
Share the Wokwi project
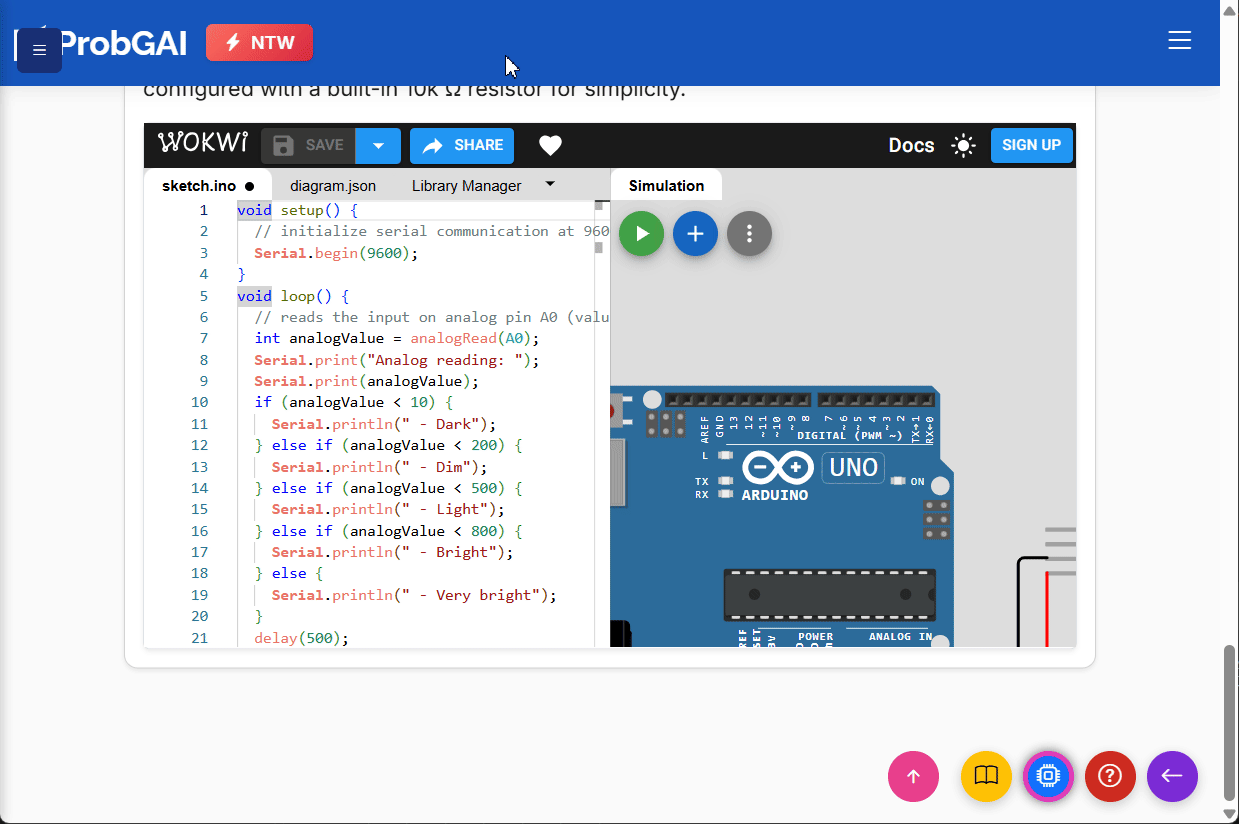tap(462, 145)
